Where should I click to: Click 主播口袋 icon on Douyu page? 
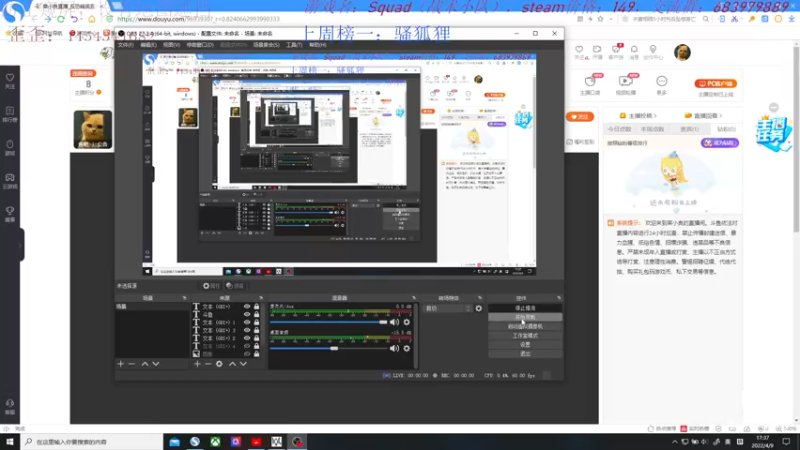point(590,84)
